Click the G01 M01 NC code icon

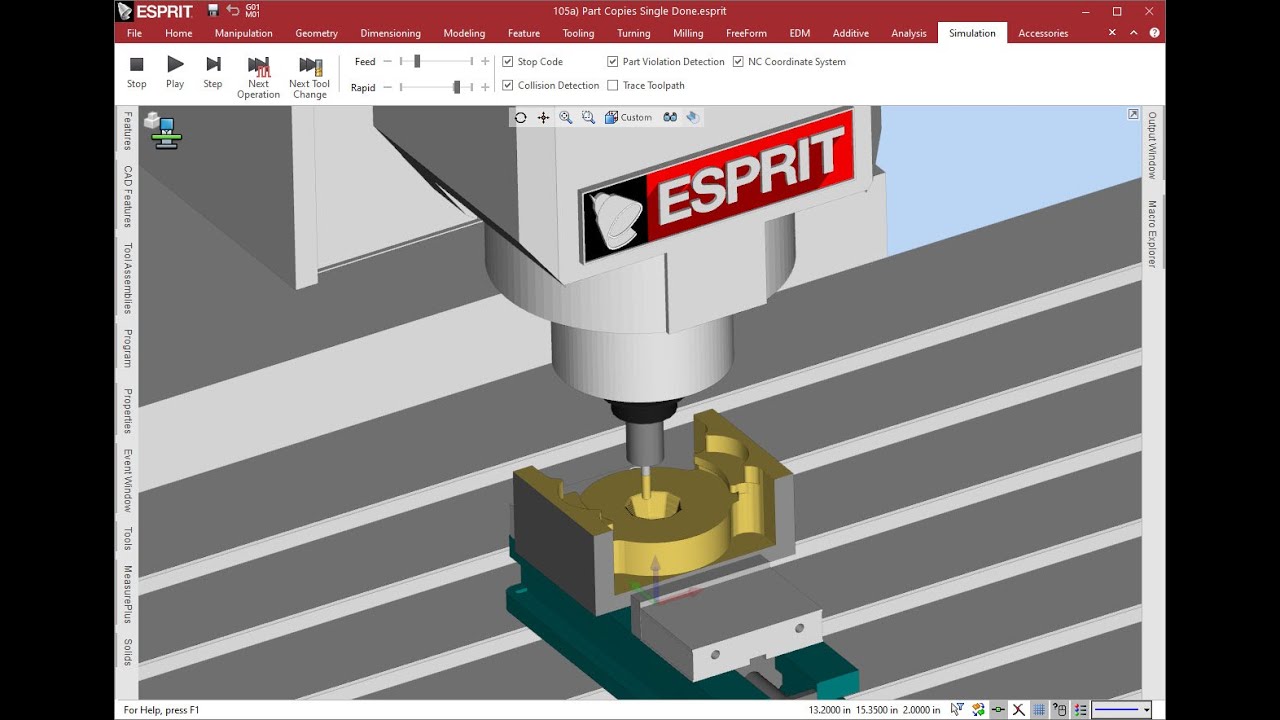(252, 11)
